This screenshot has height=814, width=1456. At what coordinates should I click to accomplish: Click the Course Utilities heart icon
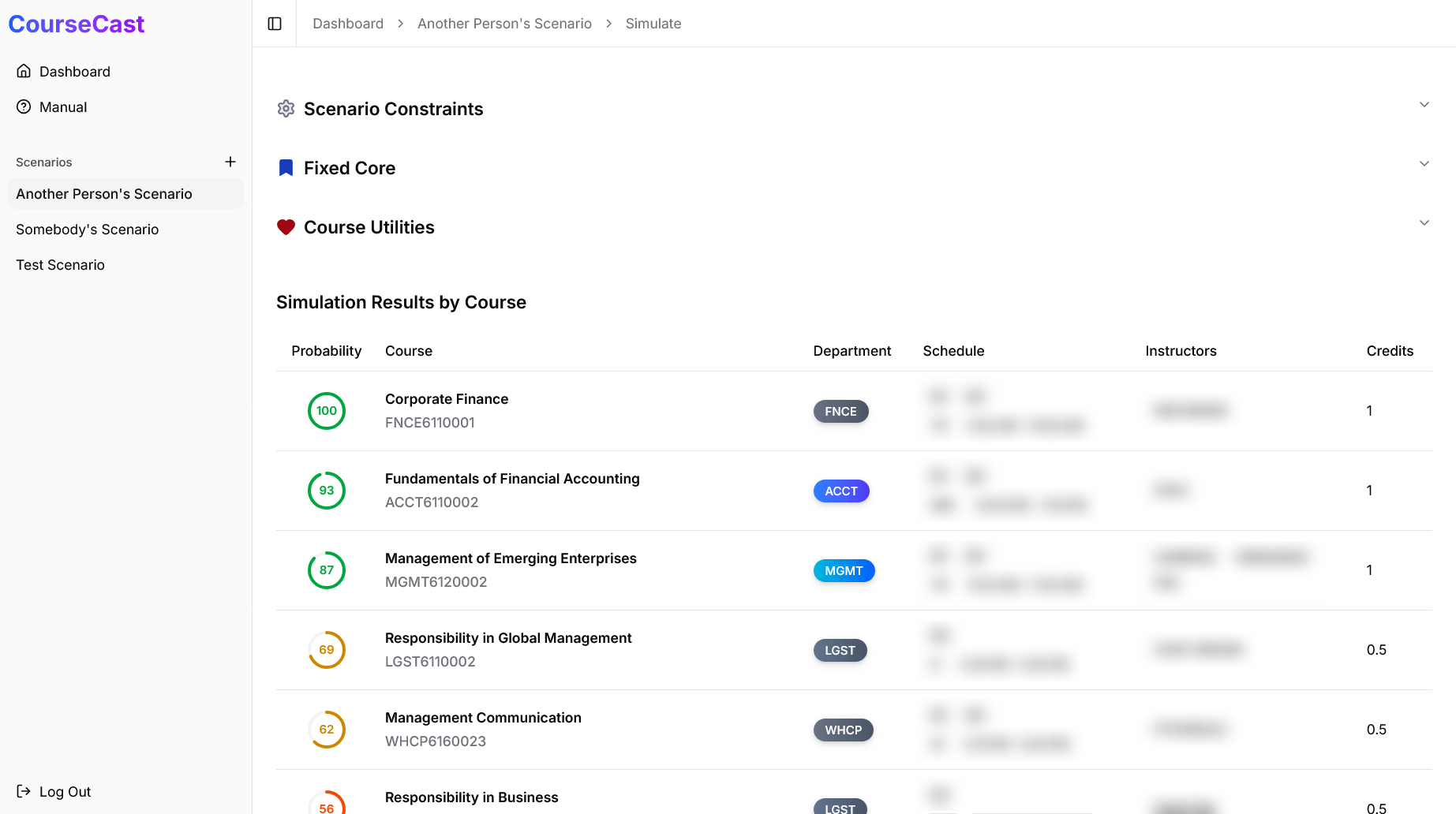click(286, 227)
